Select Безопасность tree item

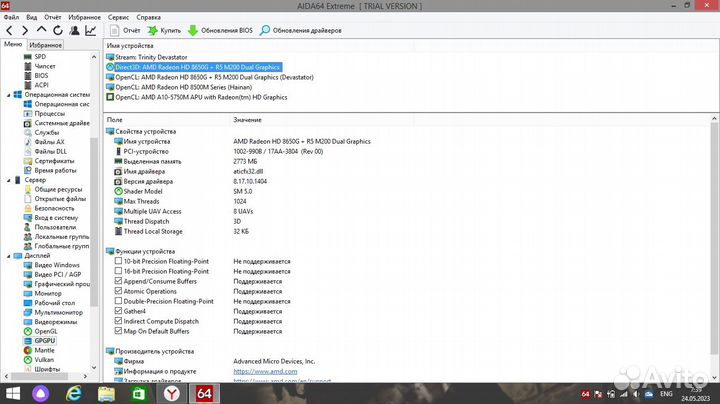pos(54,208)
